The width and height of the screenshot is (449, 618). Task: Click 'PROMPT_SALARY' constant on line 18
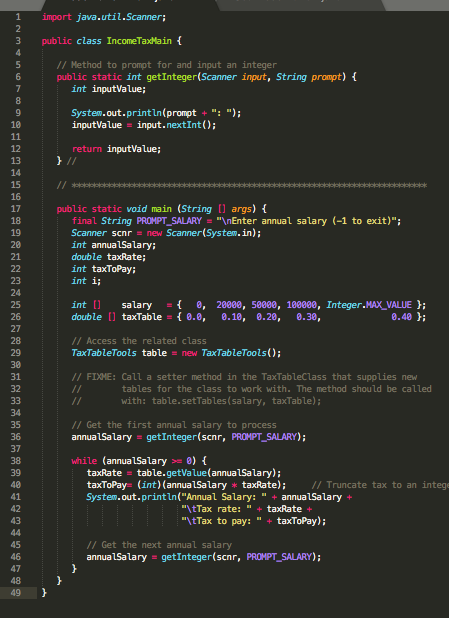coord(169,221)
